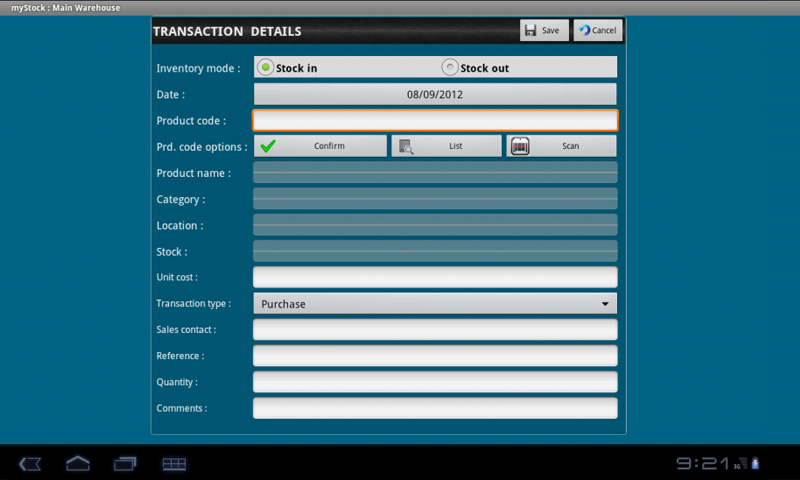Click into the Comments field
Image resolution: width=800 pixels, height=480 pixels.
pyautogui.click(x=435, y=408)
